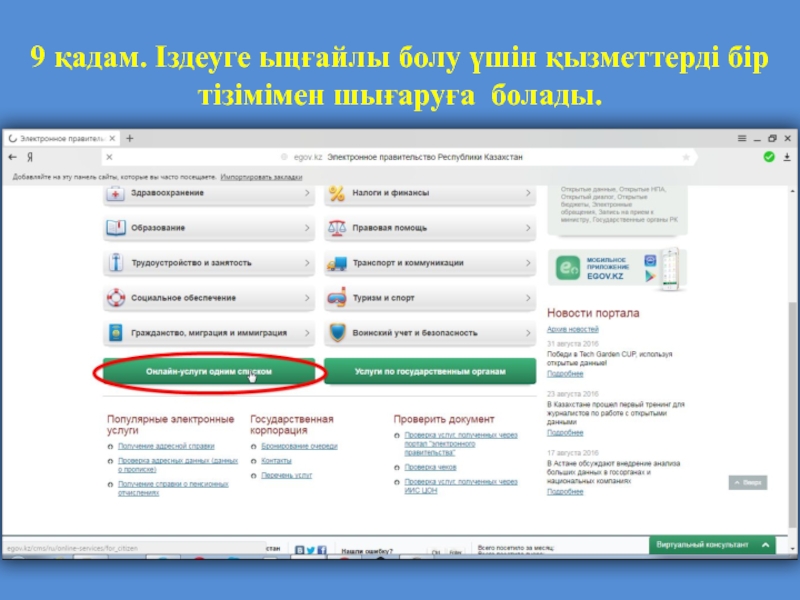Expand Образование category chevron
Viewport: 800px width, 600px height.
(307, 228)
